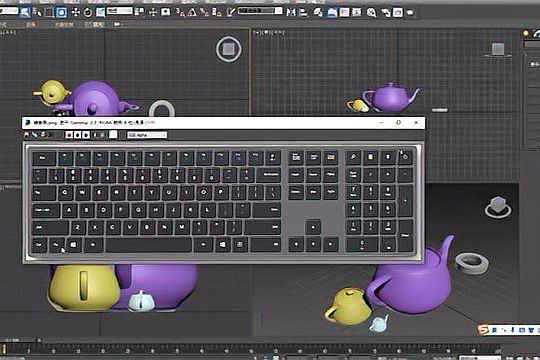
Task: Open the Render Setup icon
Action: [386, 13]
